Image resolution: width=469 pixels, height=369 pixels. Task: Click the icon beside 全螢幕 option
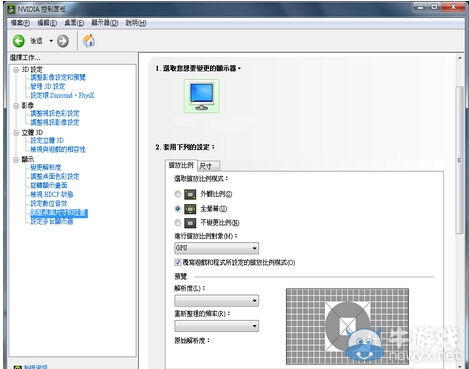pyautogui.click(x=190, y=209)
